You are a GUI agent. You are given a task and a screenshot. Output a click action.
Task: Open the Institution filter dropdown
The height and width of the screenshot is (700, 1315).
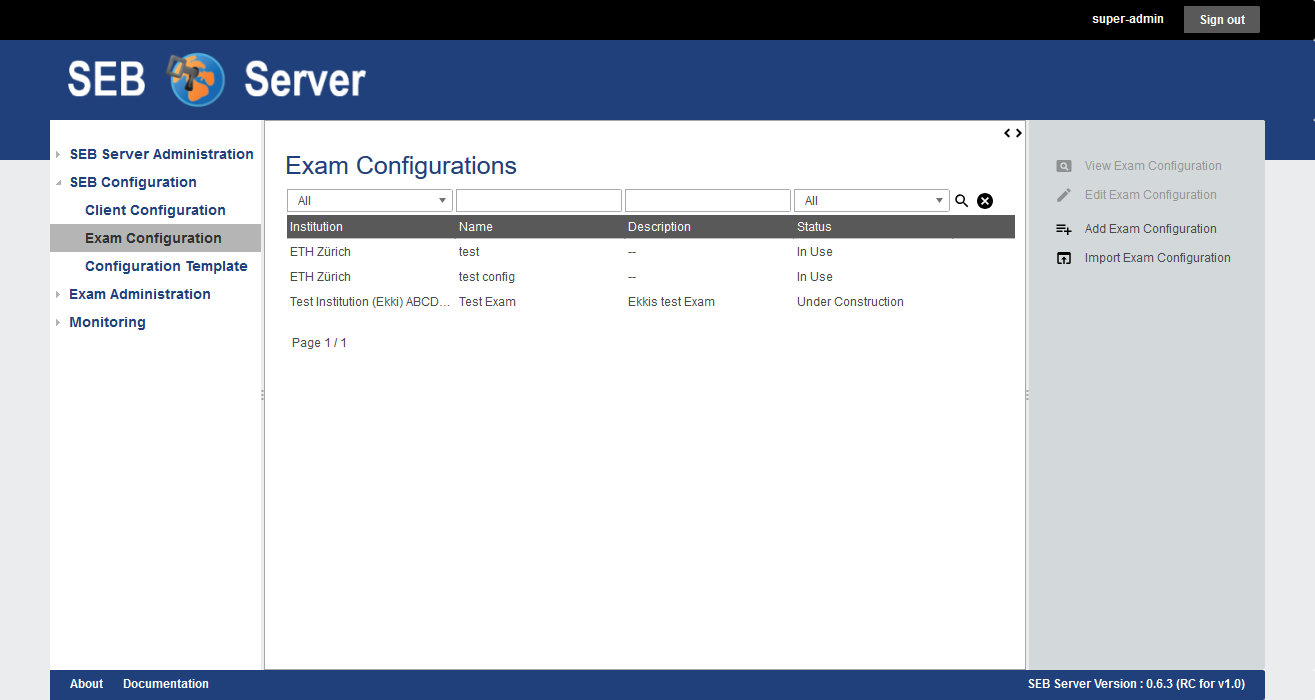pyautogui.click(x=369, y=201)
